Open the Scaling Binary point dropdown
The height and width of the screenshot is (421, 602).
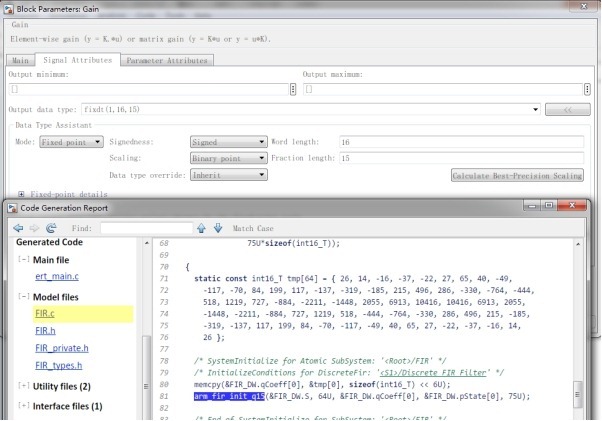[229, 158]
